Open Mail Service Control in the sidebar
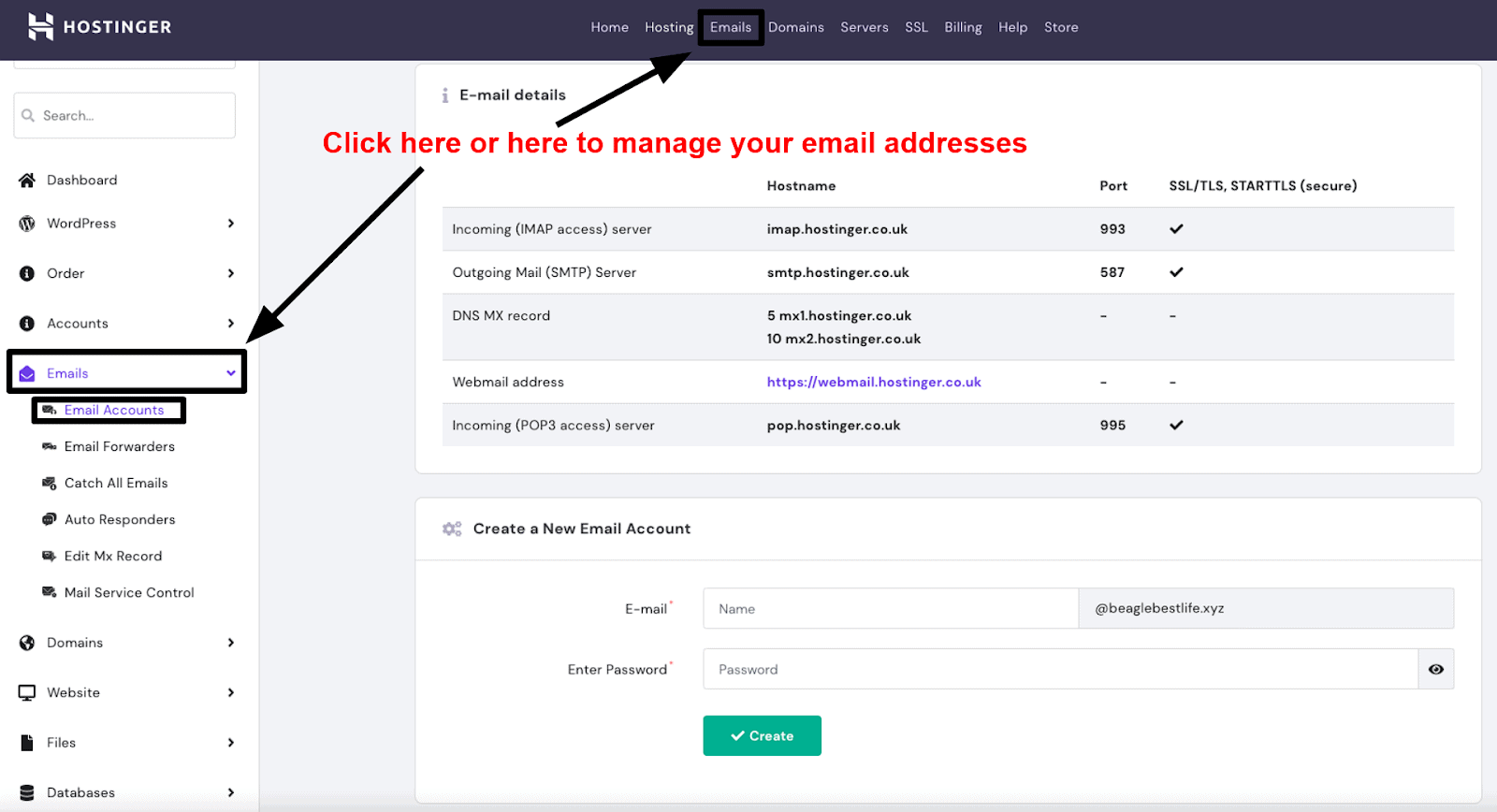 129,592
